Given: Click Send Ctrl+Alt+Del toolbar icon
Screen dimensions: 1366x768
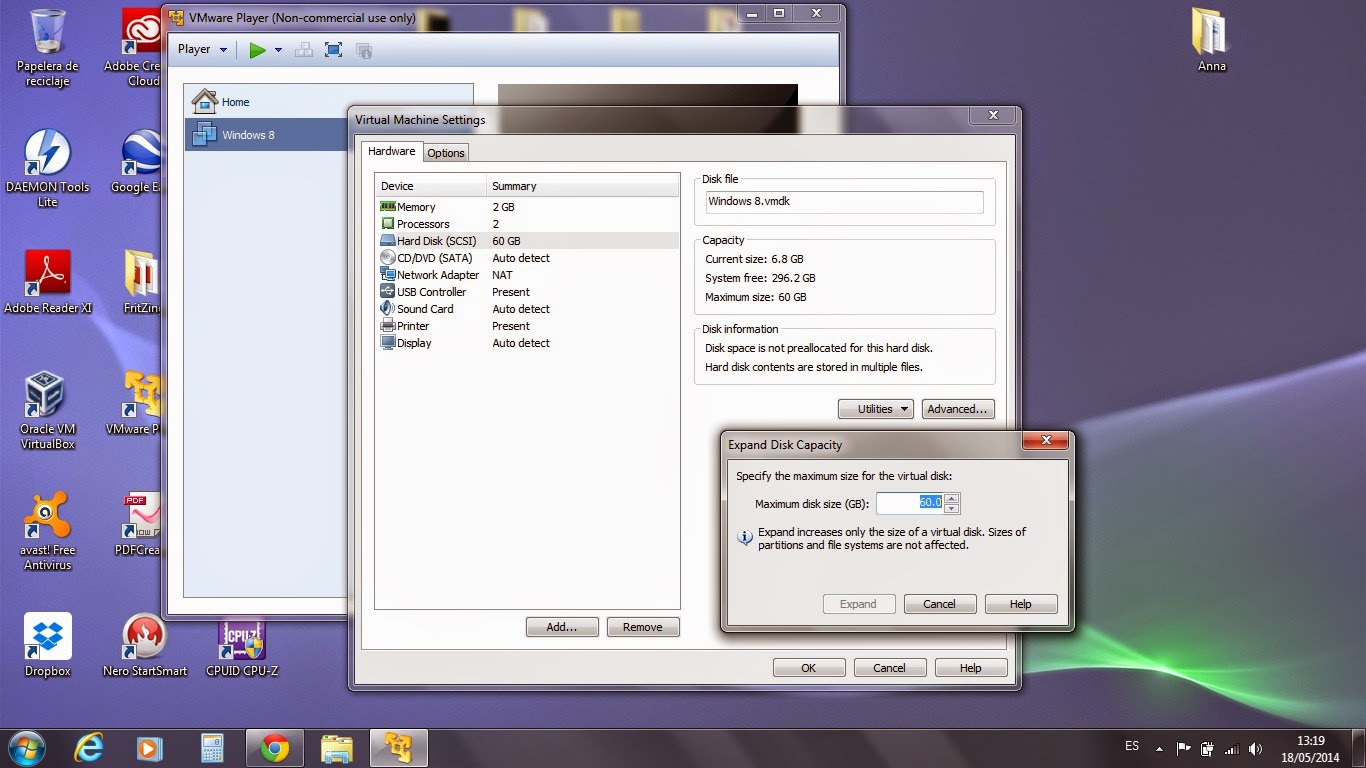Looking at the screenshot, I should [x=304, y=50].
